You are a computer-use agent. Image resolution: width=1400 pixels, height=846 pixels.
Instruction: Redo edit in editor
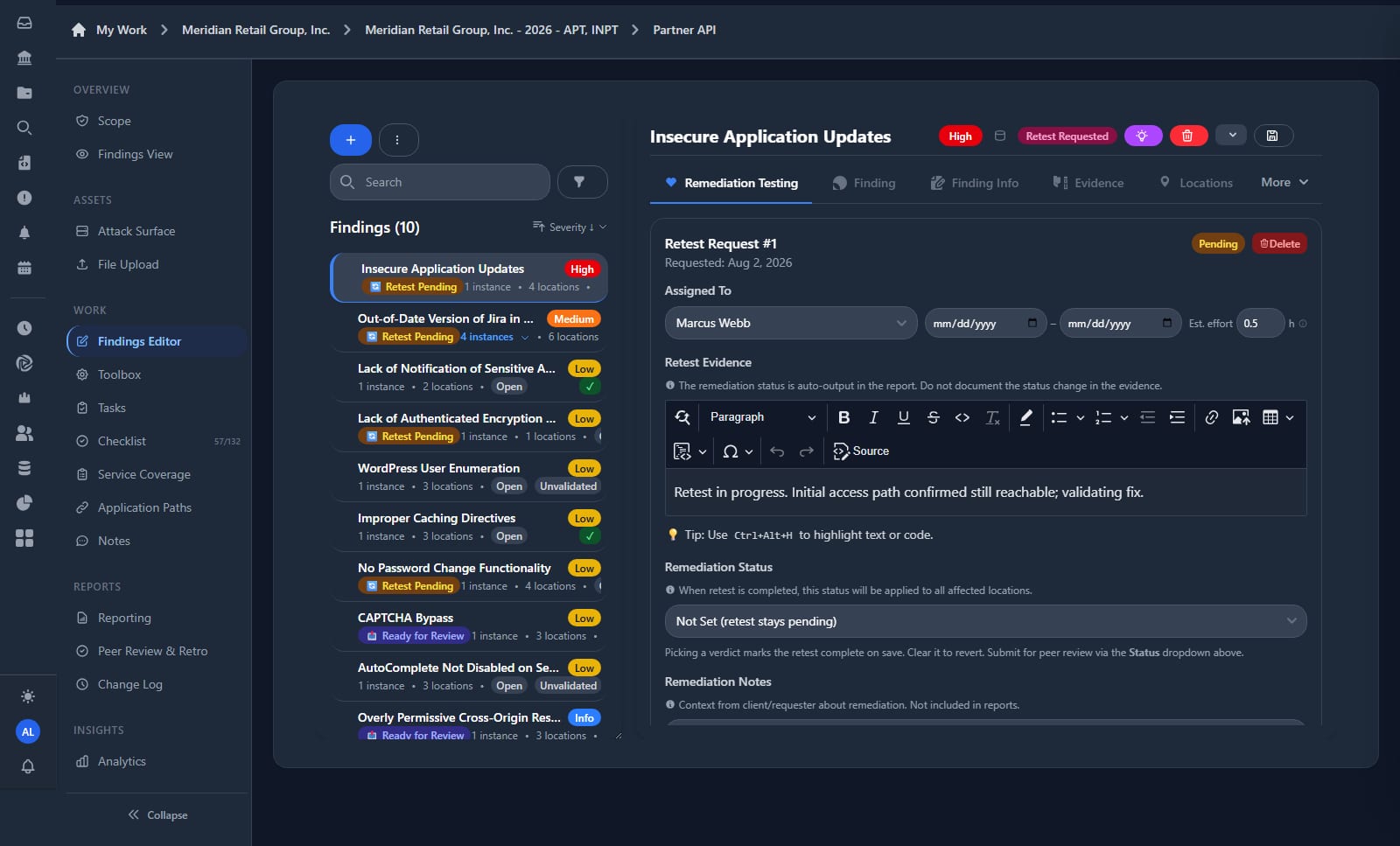pyautogui.click(x=807, y=451)
